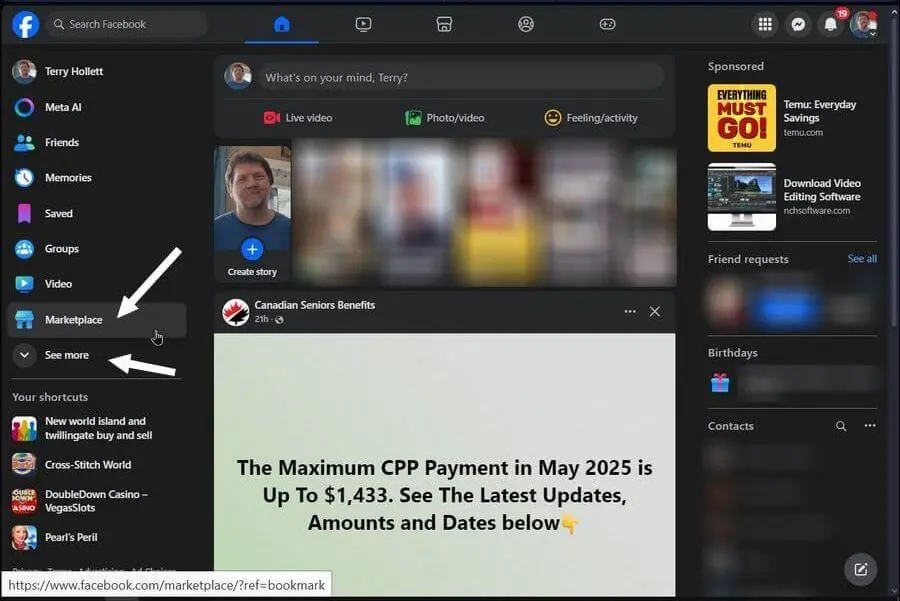The image size is (900, 601).
Task: Open the CPP Payment post image
Action: click(445, 465)
